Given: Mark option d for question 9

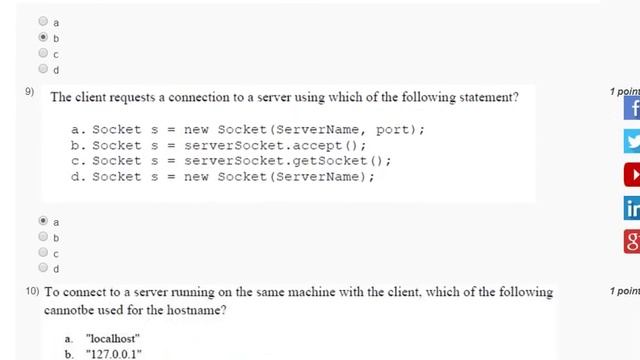Looking at the screenshot, I should 43,268.
